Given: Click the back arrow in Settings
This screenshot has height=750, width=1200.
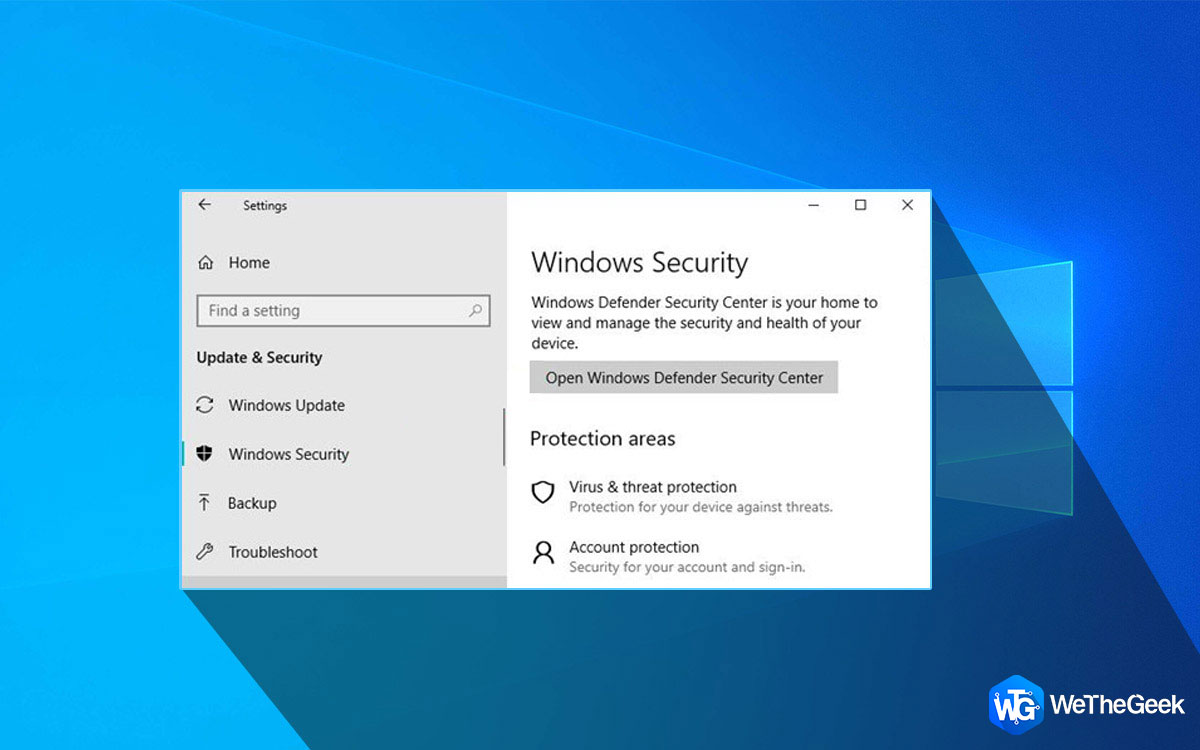Looking at the screenshot, I should click(x=204, y=205).
